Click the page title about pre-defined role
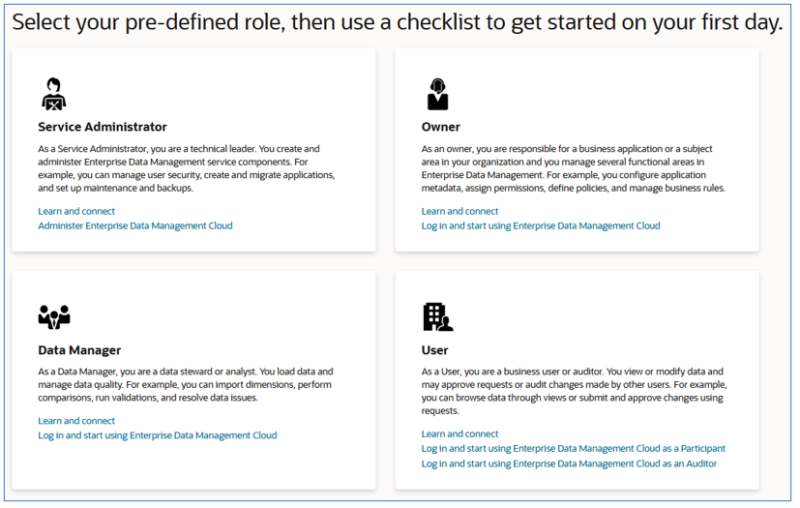Image resolution: width=800 pixels, height=508 pixels. (397, 22)
